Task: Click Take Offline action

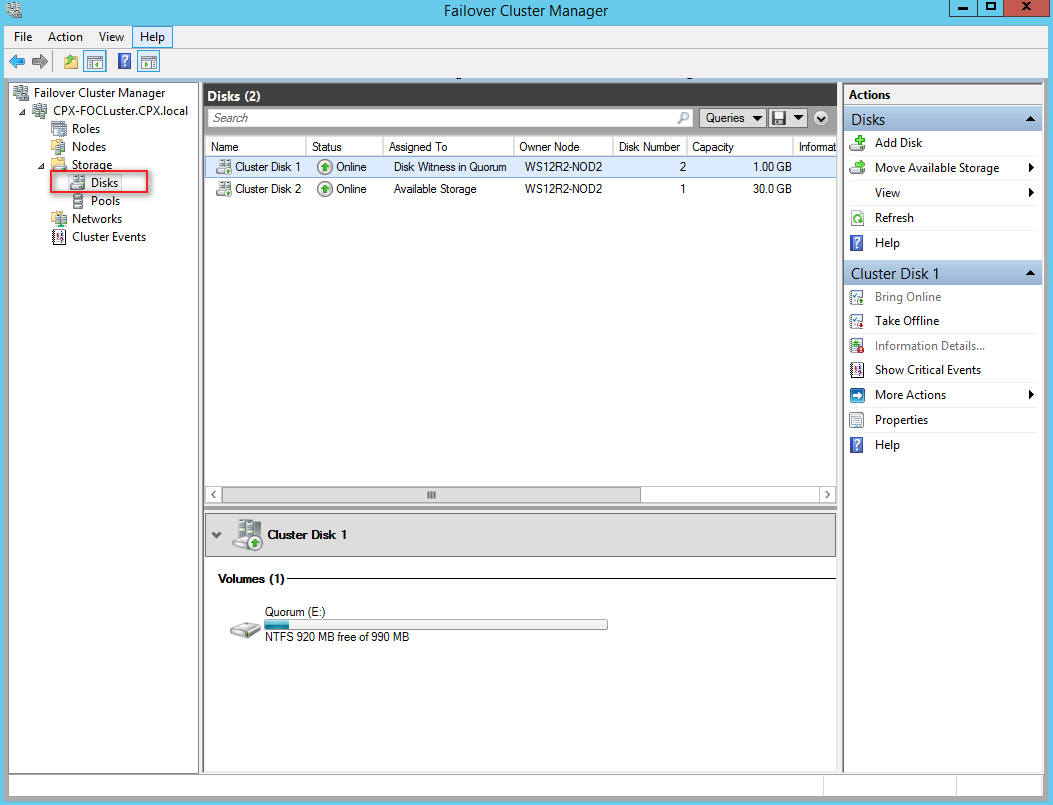Action: (x=907, y=321)
